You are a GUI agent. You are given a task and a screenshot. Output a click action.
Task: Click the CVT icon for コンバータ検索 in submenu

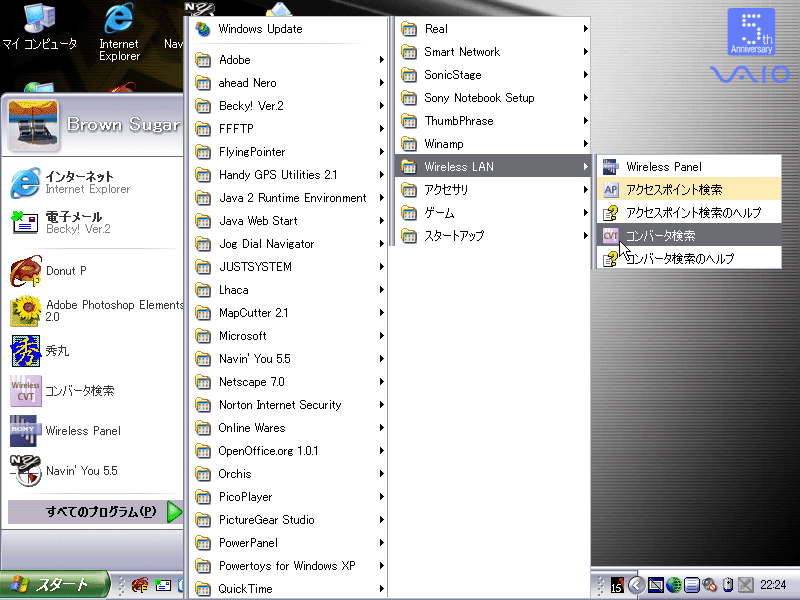coord(611,236)
